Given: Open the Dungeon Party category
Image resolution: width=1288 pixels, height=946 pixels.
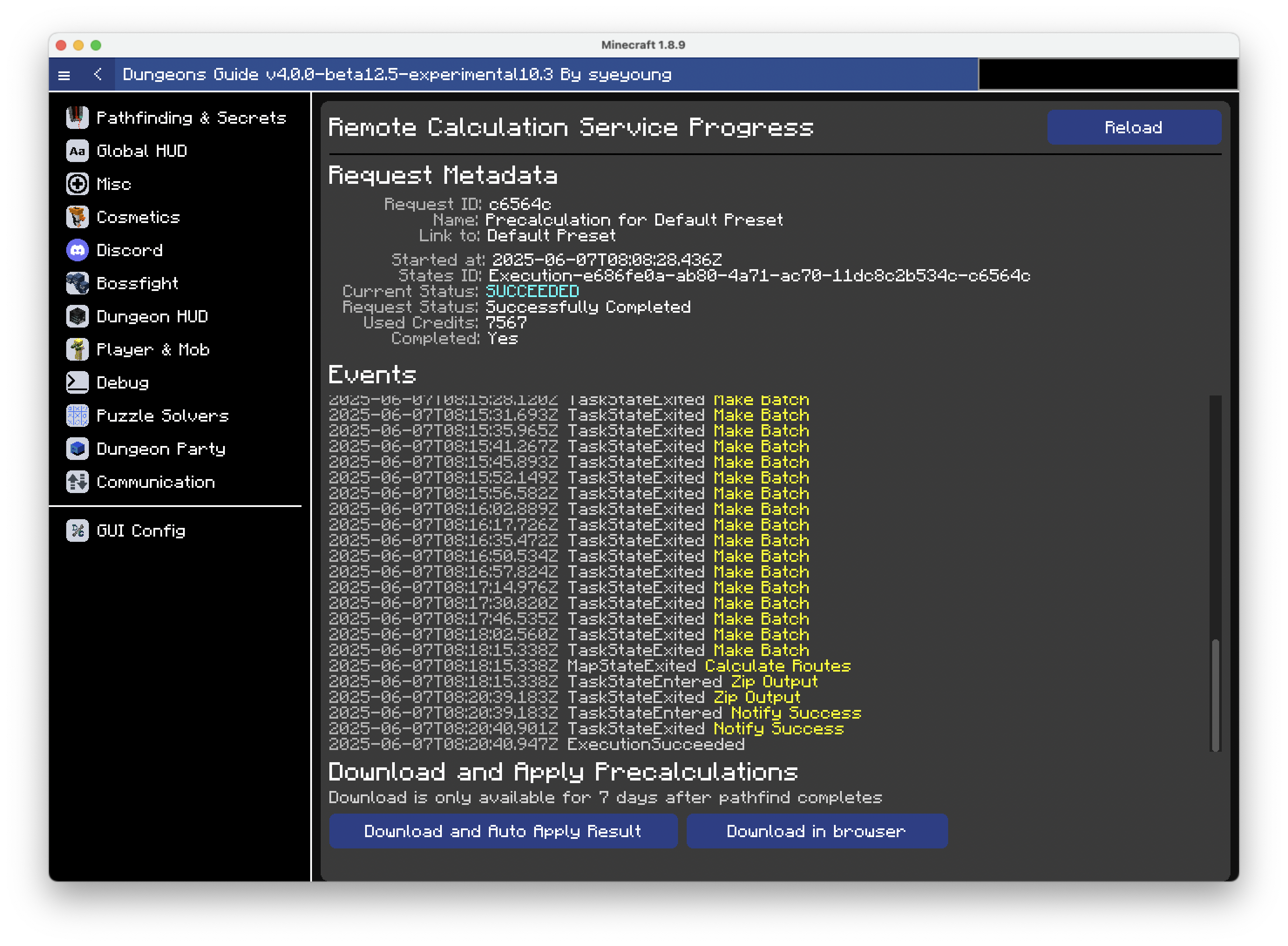Looking at the screenshot, I should point(160,449).
